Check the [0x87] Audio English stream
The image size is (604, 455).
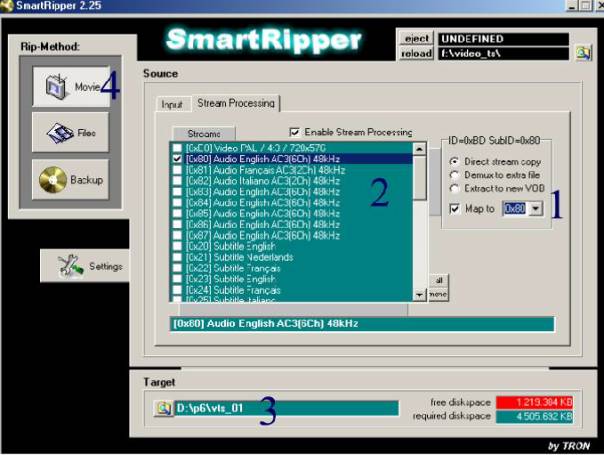click(x=177, y=235)
